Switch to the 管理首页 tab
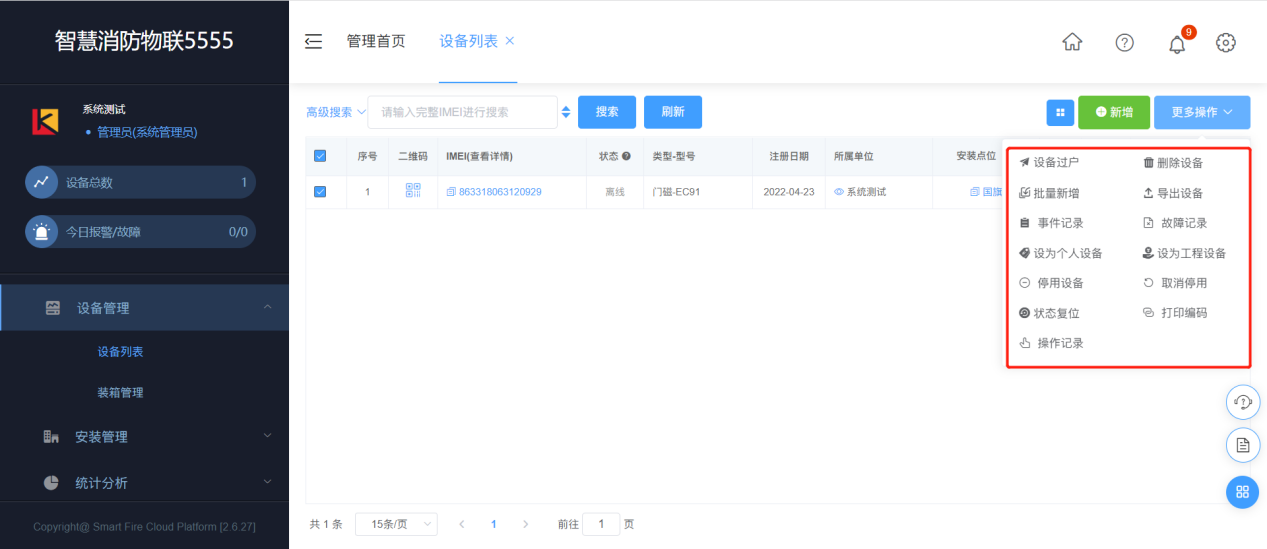The image size is (1267, 549). [376, 41]
